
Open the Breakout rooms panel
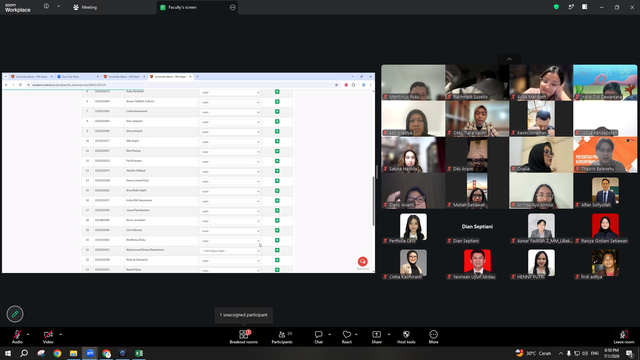244,337
